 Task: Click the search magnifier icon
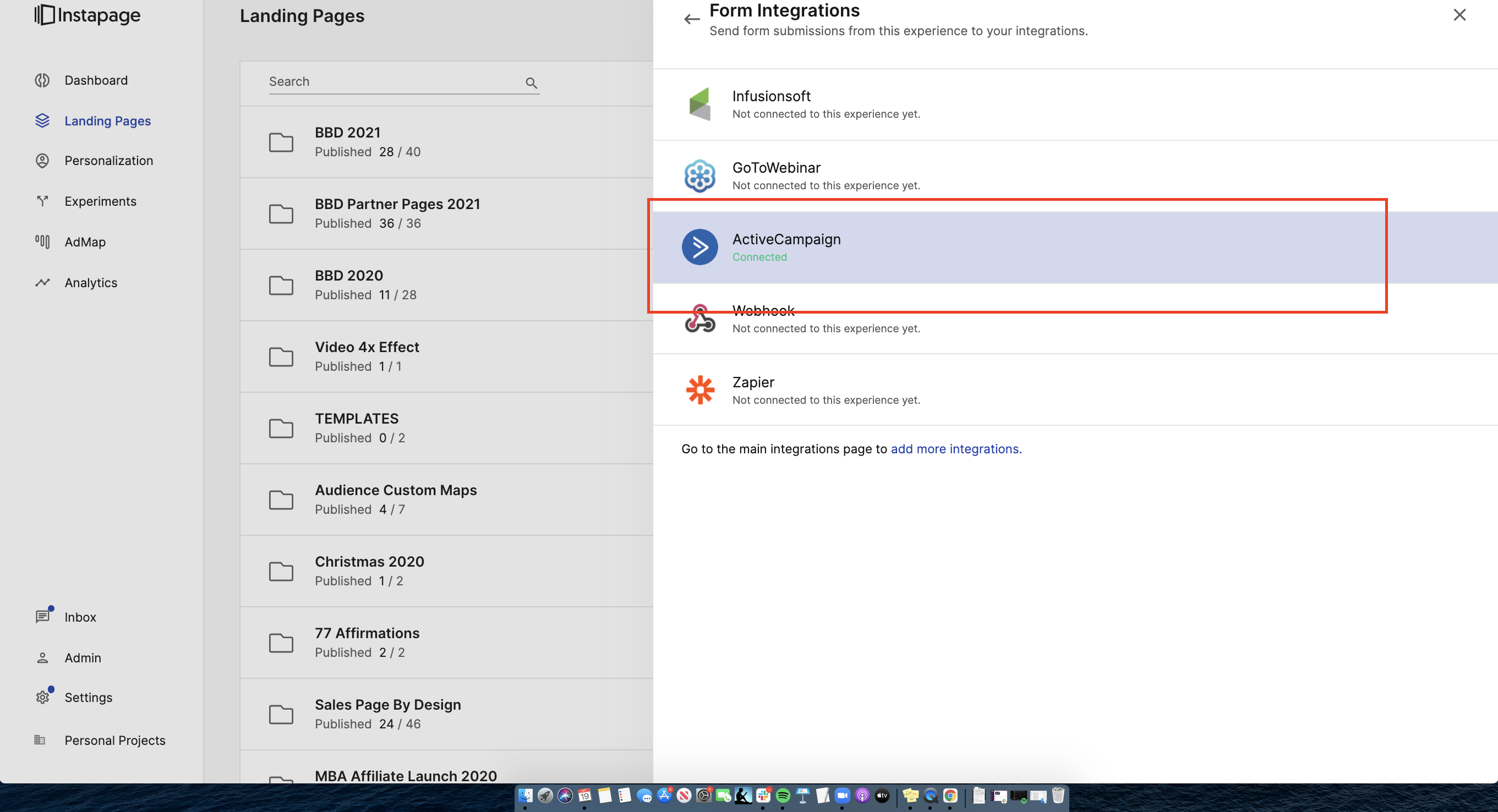(531, 83)
